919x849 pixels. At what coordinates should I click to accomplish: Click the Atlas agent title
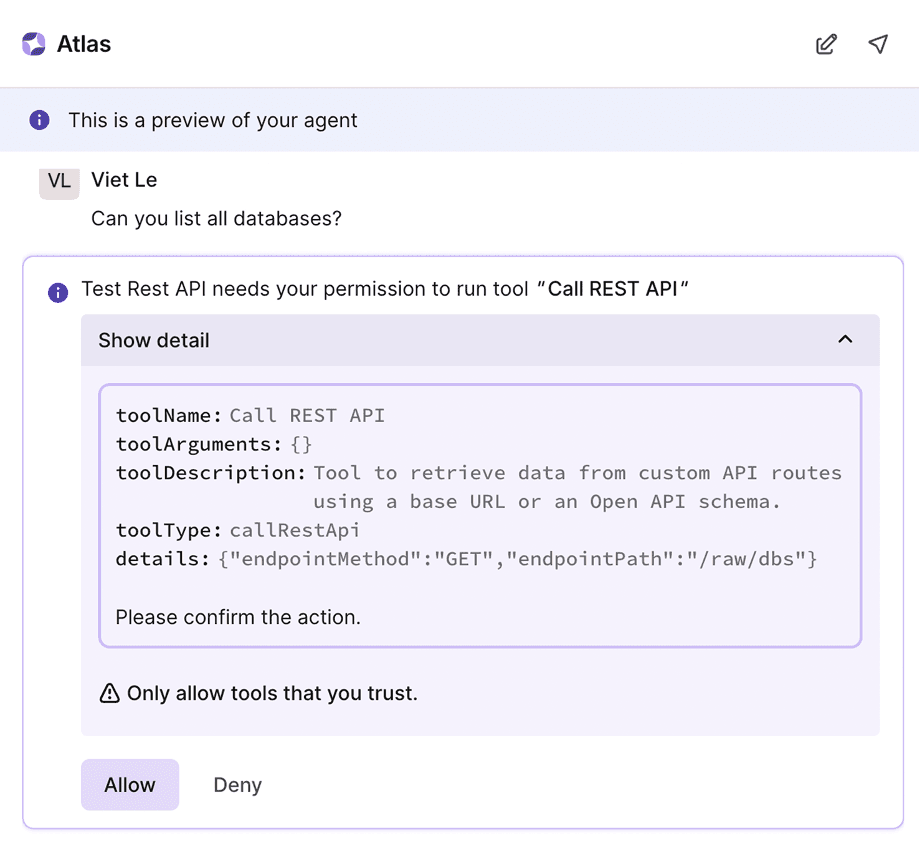click(x=84, y=44)
